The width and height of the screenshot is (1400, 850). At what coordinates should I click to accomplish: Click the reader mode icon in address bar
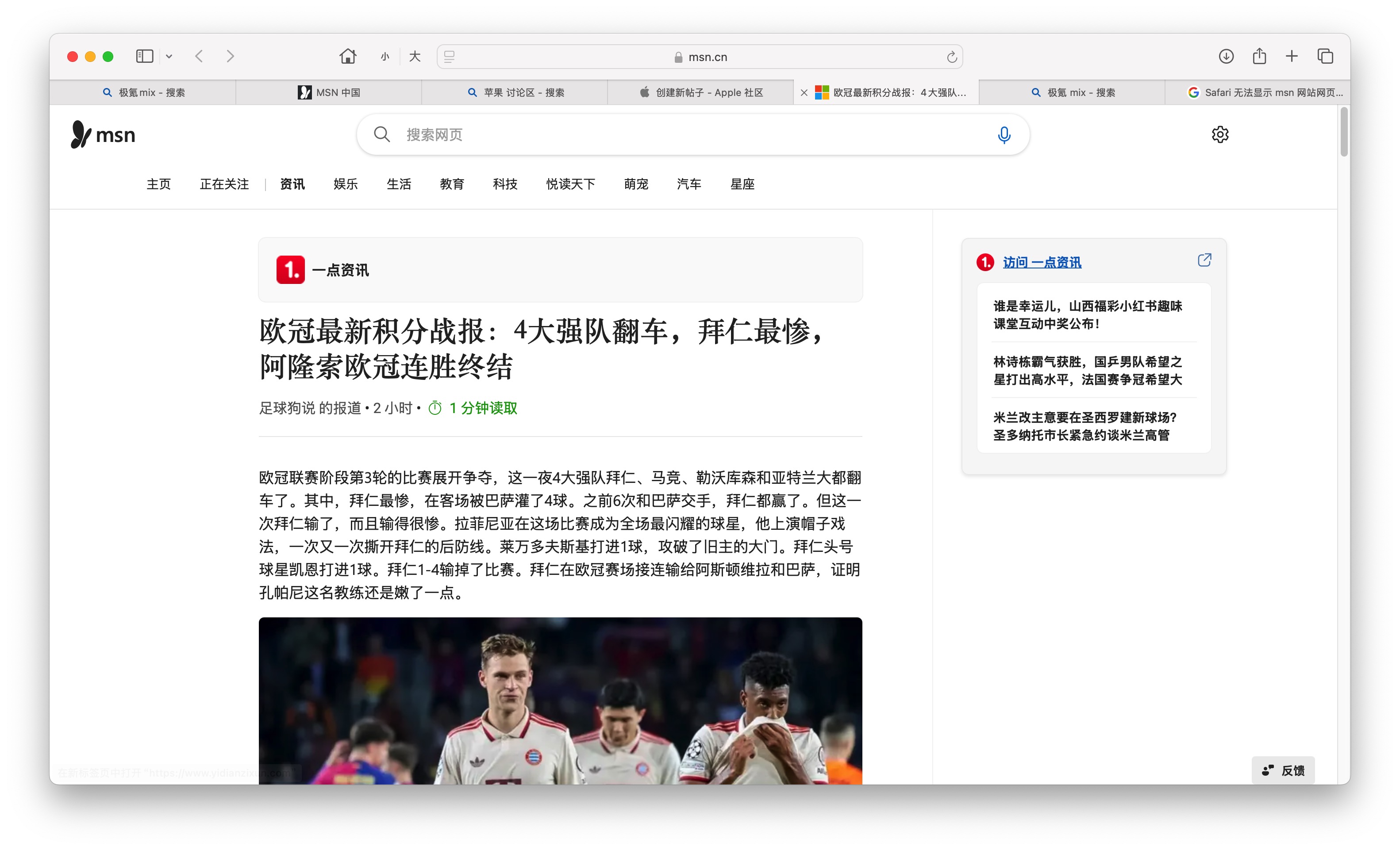[x=450, y=57]
